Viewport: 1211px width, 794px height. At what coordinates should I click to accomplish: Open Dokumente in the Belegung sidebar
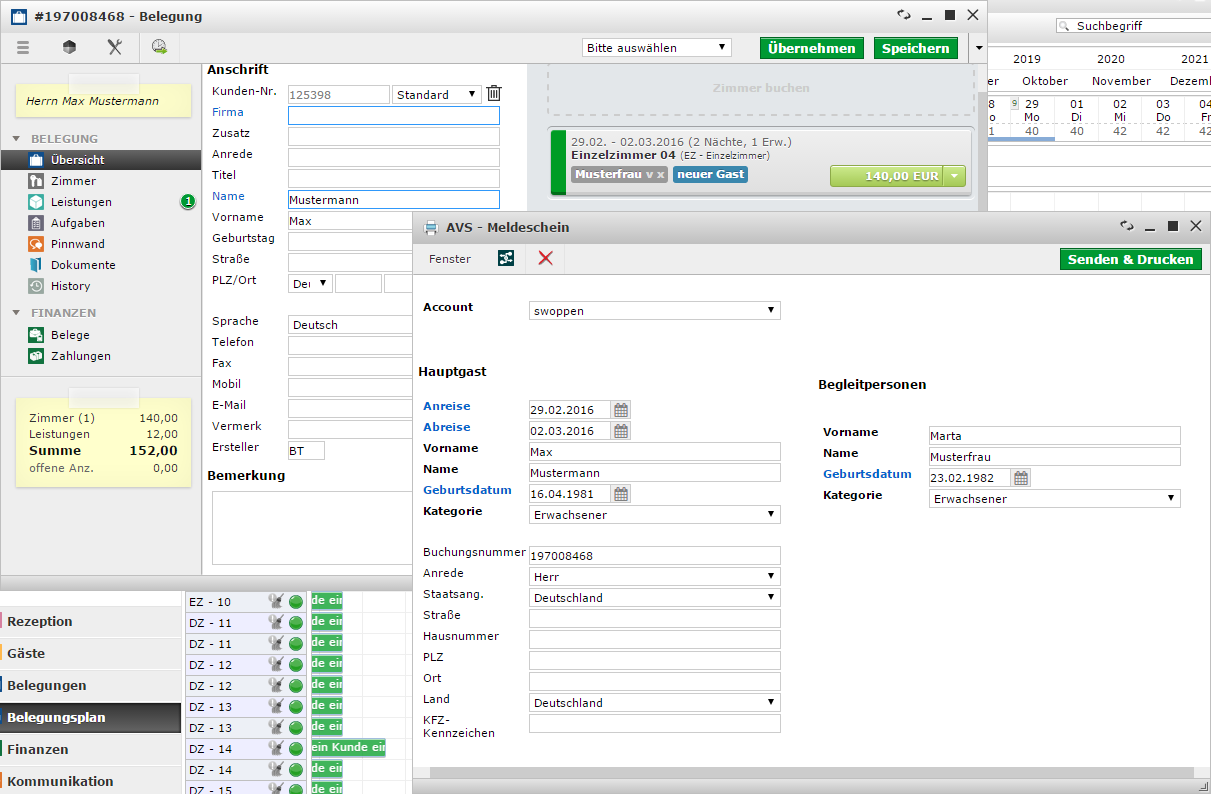click(83, 265)
